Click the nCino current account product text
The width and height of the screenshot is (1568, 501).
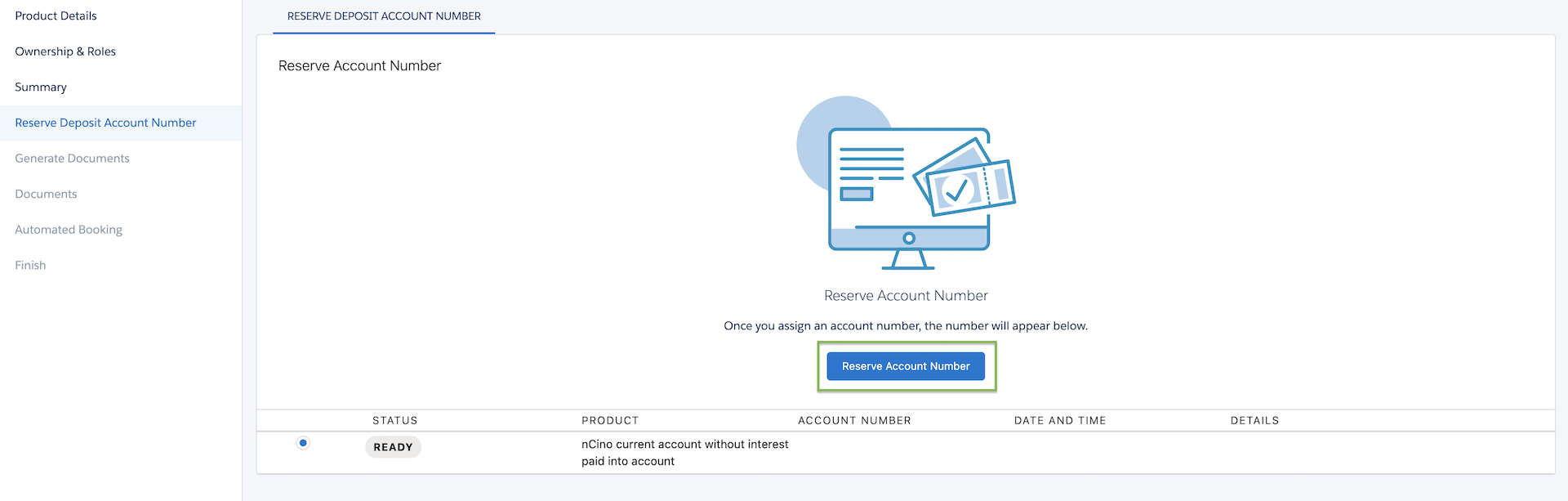(x=684, y=453)
